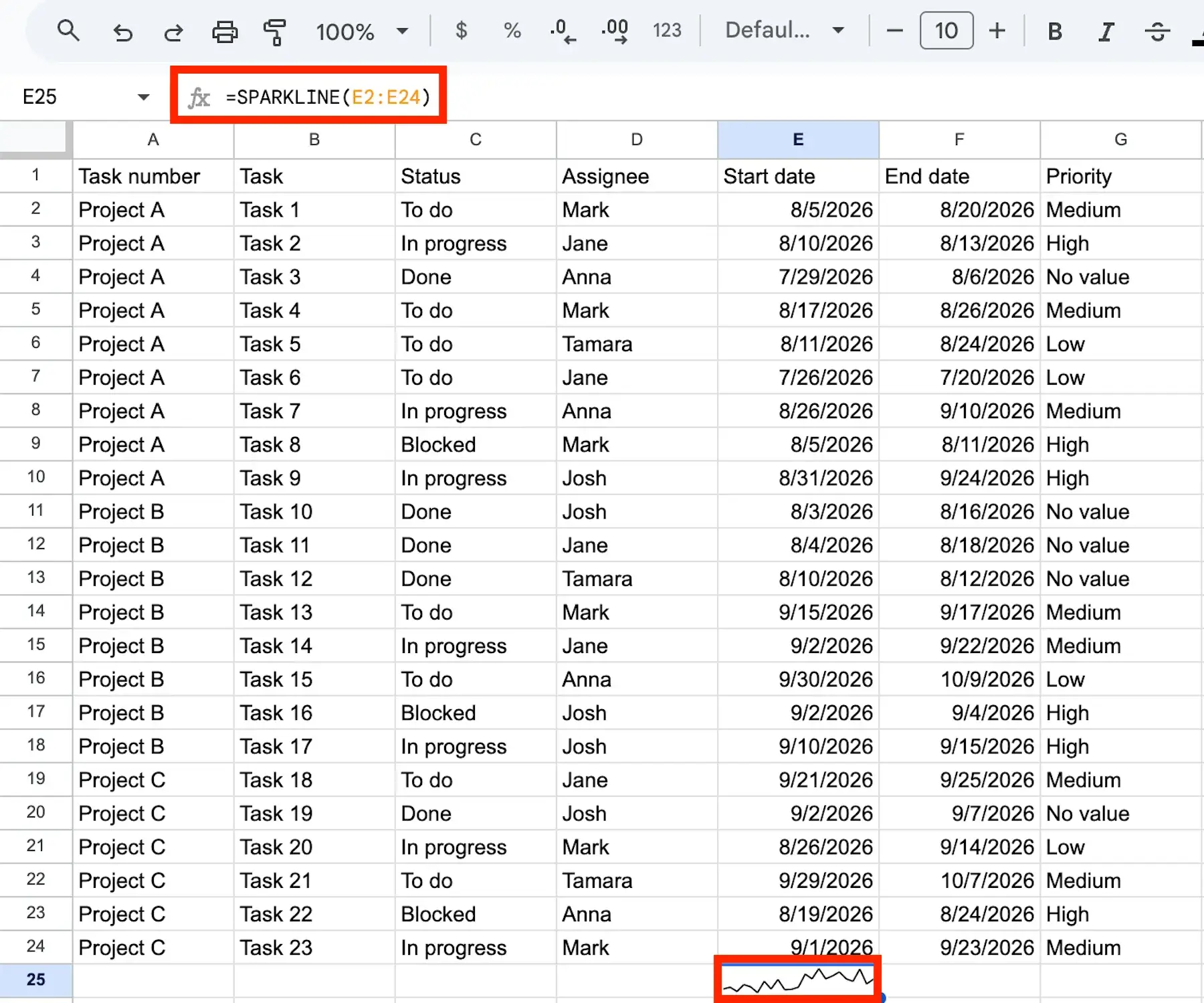Select row 13 header
The width and height of the screenshot is (1204, 1003).
pos(35,577)
